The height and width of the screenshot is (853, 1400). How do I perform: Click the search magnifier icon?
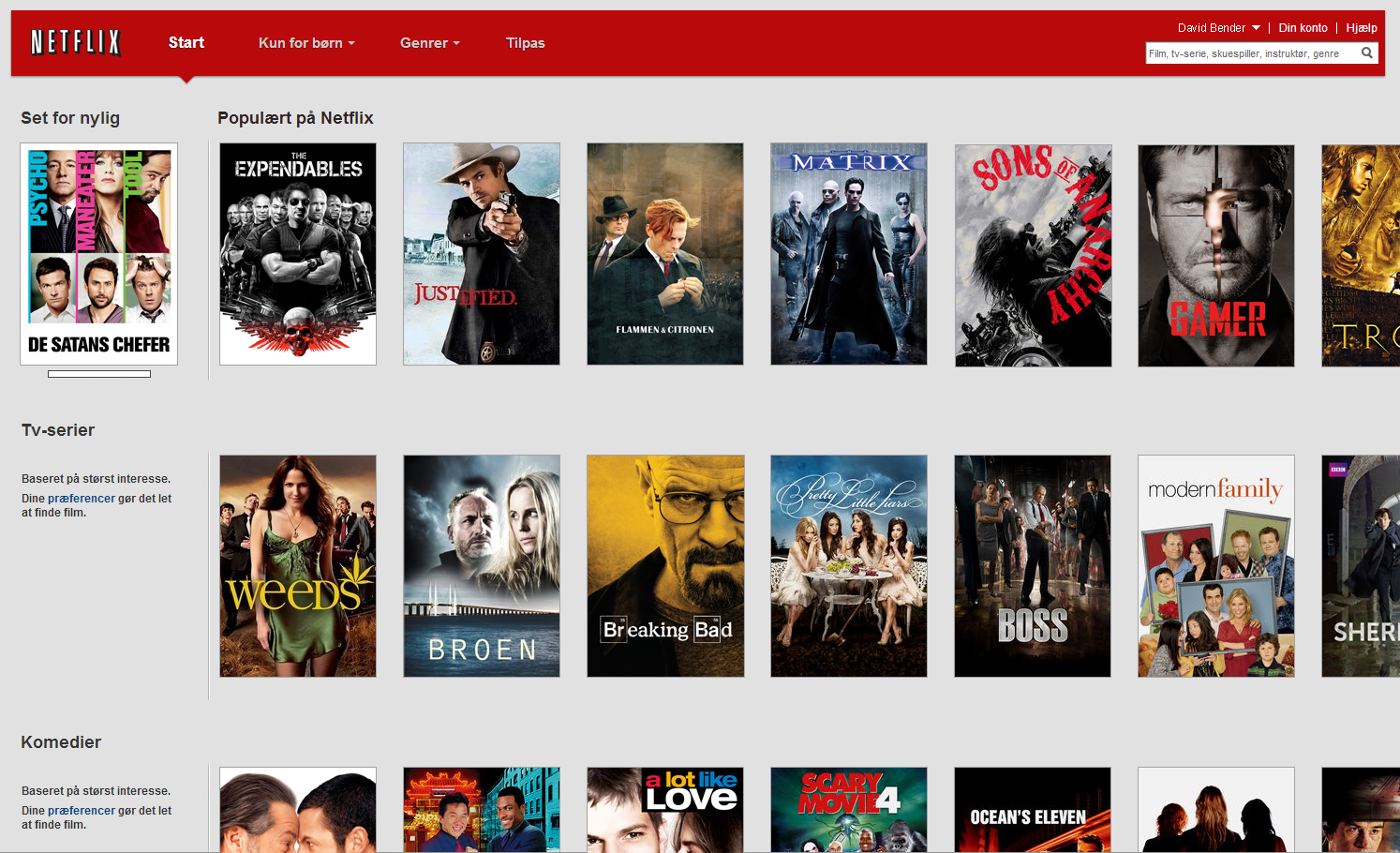click(x=1367, y=53)
